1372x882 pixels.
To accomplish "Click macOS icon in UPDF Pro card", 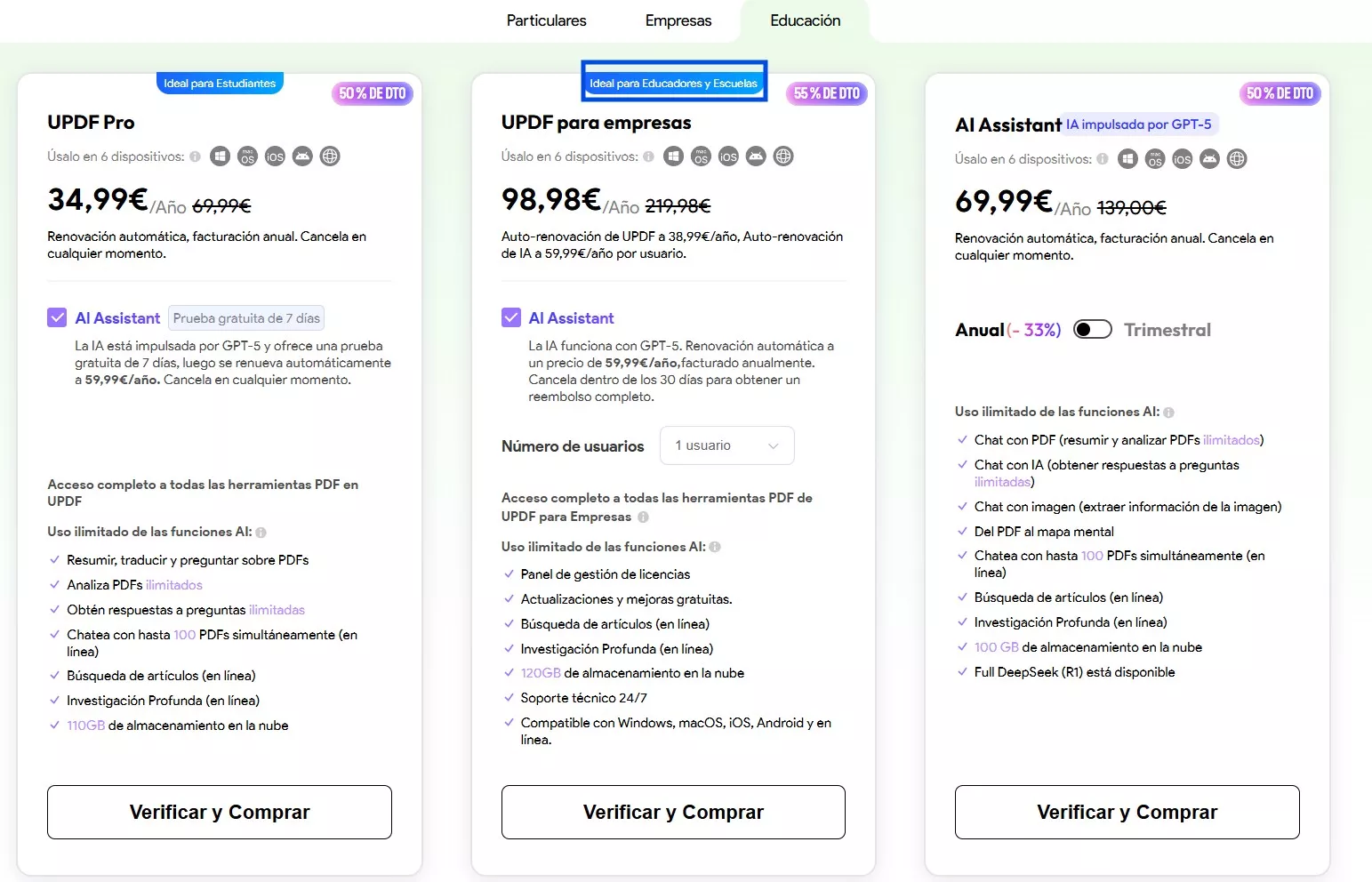I will (x=247, y=156).
